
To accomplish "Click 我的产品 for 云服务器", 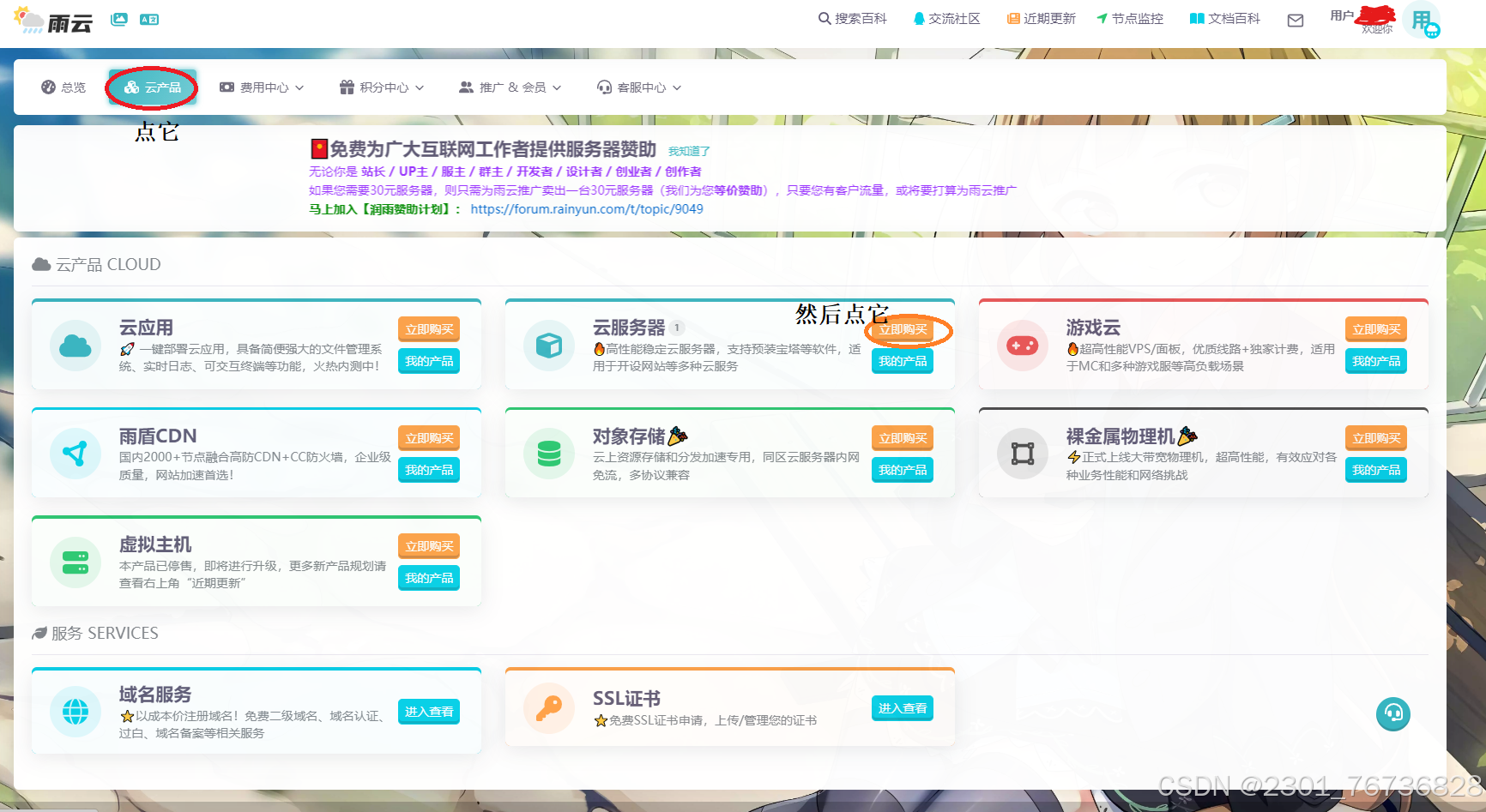I will coord(903,361).
